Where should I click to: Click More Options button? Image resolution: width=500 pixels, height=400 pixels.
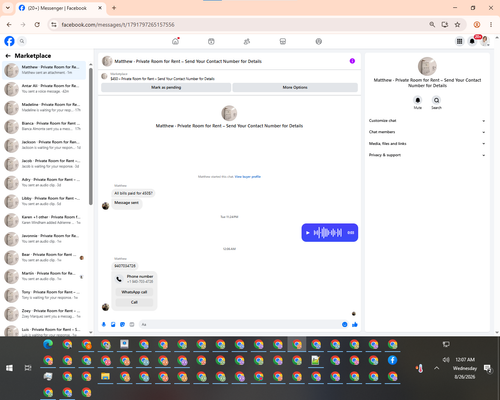295,87
